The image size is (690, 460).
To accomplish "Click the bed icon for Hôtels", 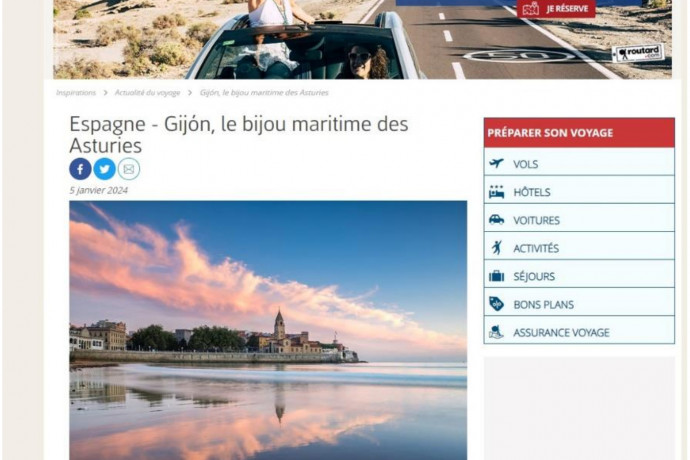I will (x=496, y=192).
